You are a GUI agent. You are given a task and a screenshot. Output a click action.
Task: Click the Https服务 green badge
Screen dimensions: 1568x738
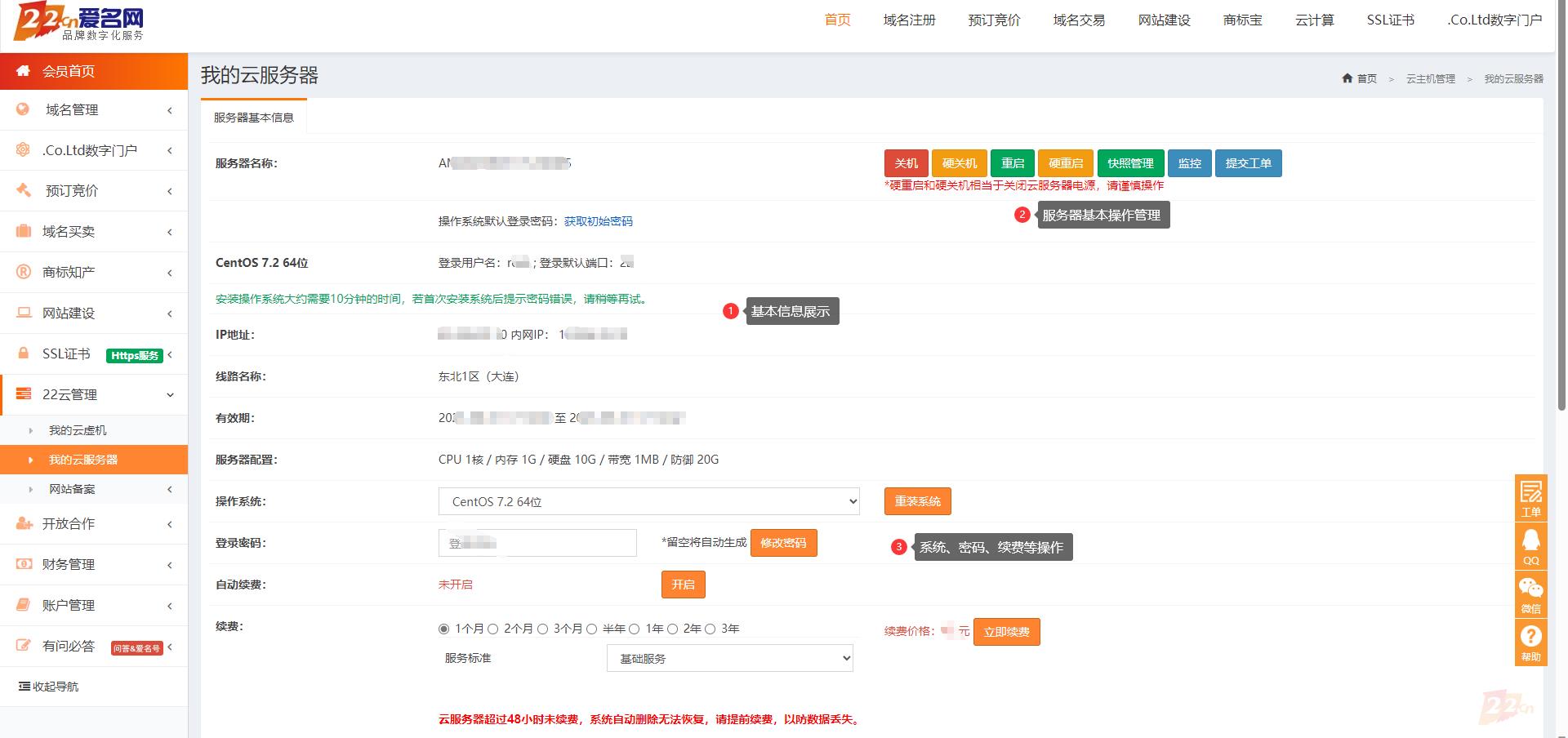click(x=135, y=355)
